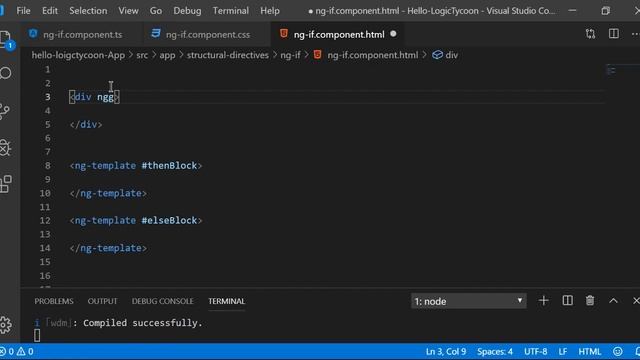Split the editor to the right
The width and height of the screenshot is (640, 360).
pyautogui.click(x=613, y=34)
